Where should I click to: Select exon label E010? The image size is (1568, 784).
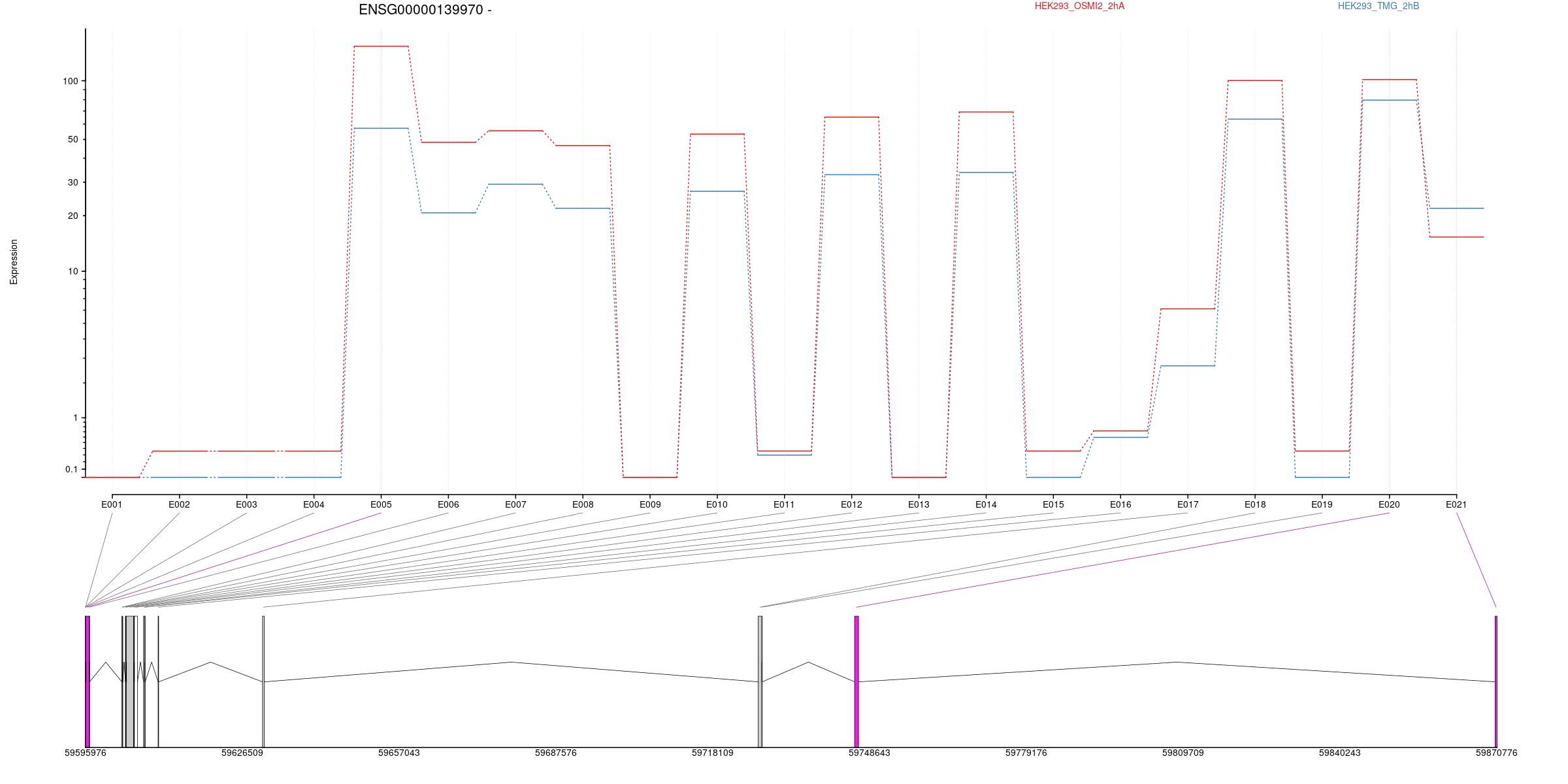(x=717, y=504)
